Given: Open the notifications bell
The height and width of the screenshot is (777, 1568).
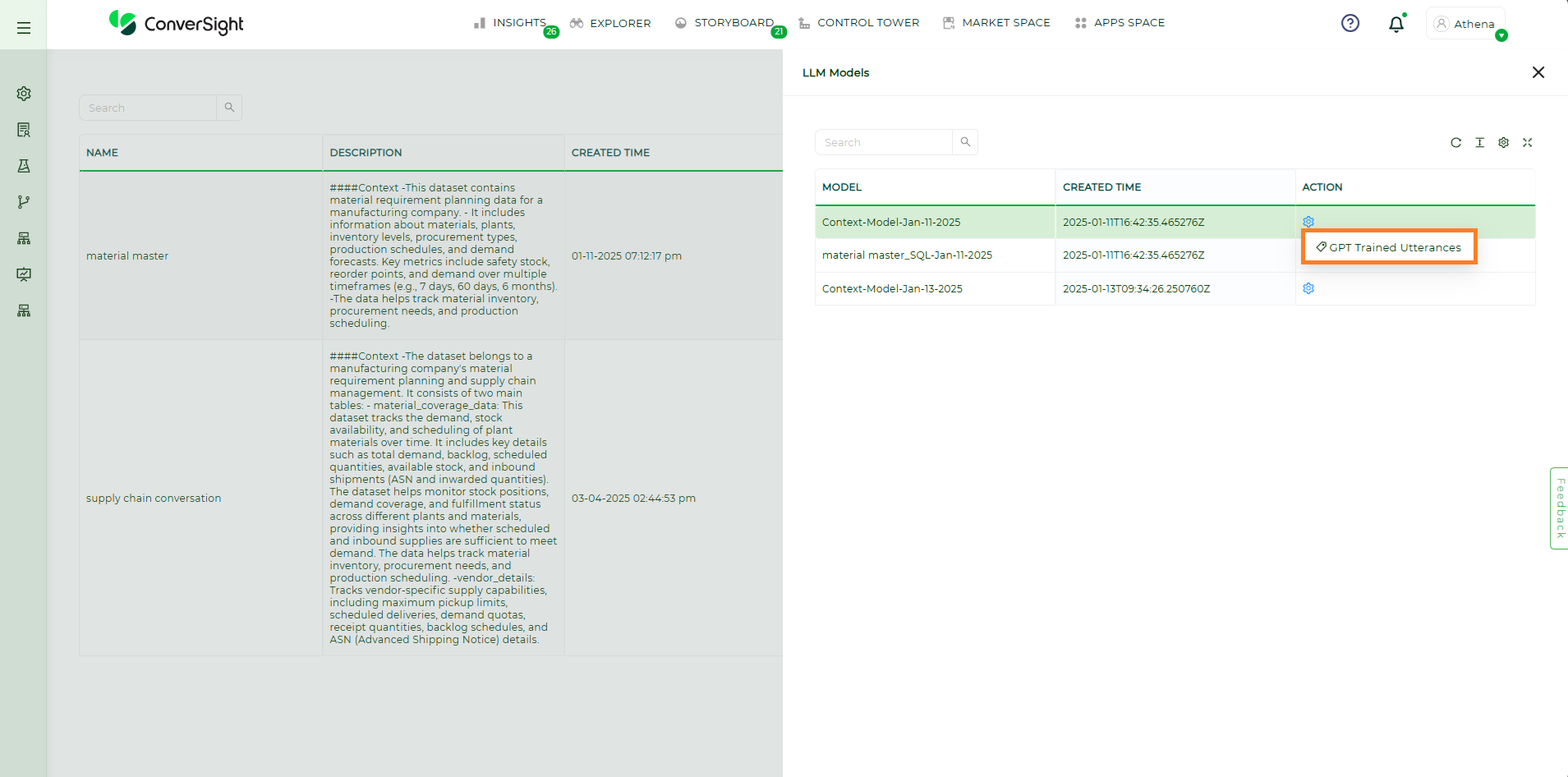Looking at the screenshot, I should (x=1396, y=24).
